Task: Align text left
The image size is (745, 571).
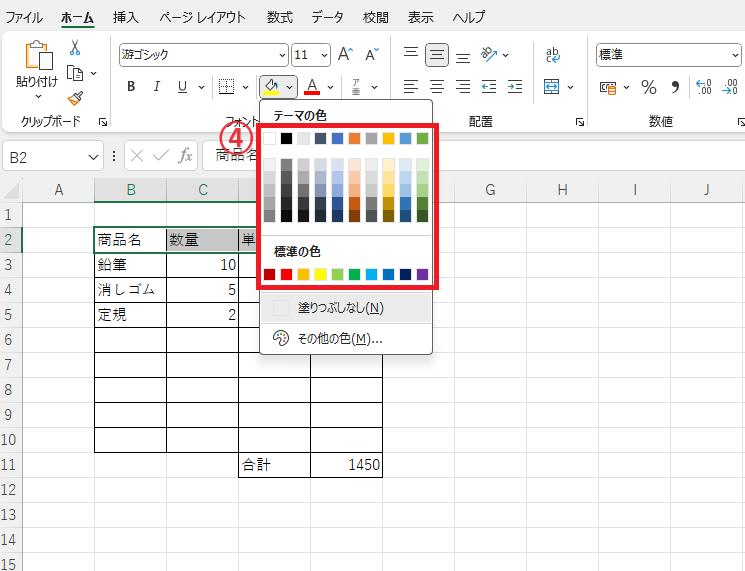Action: (411, 86)
